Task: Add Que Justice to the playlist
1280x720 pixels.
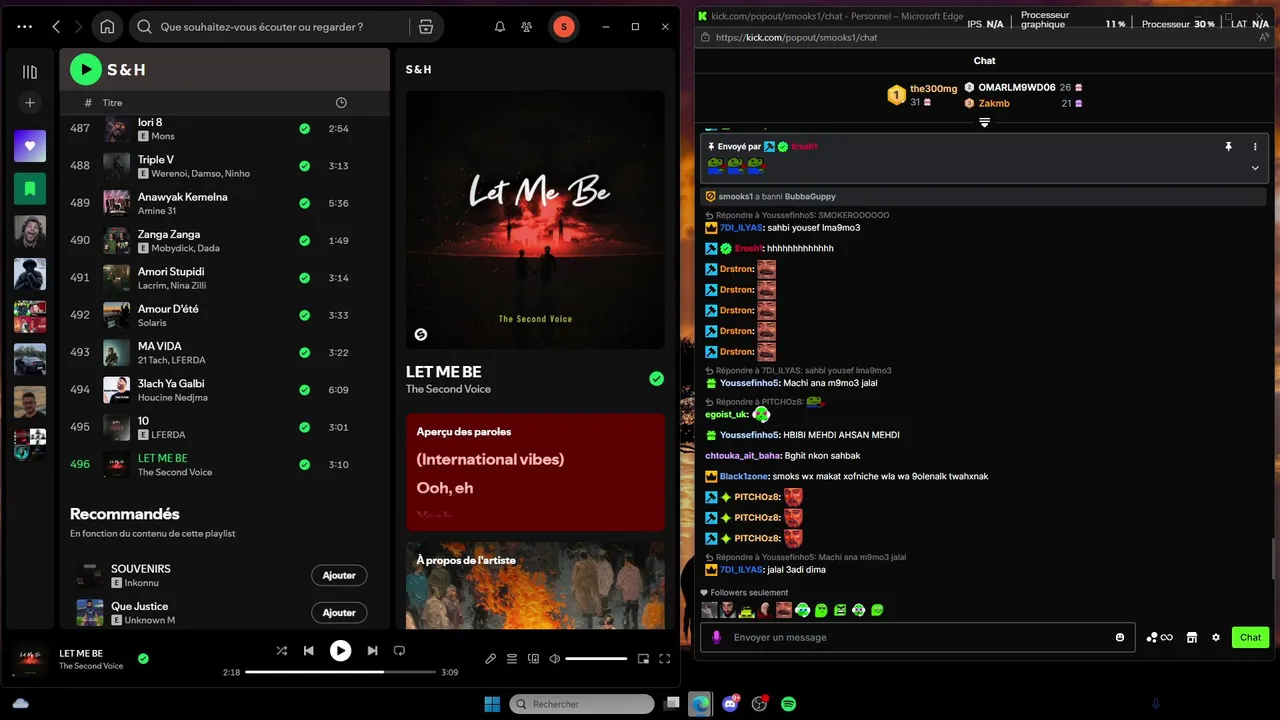Action: coord(339,612)
